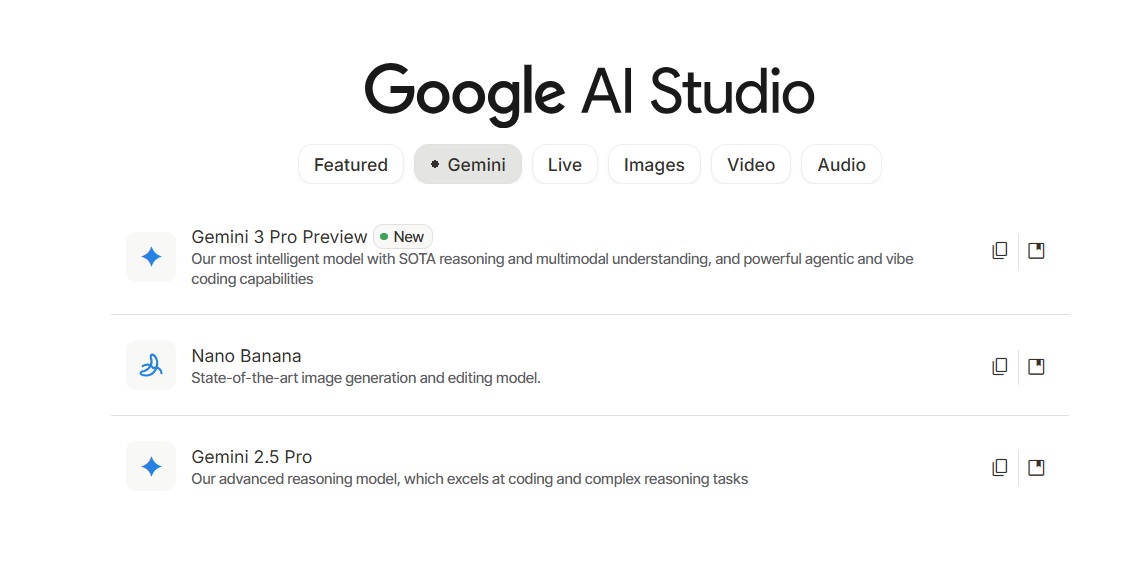Screen dimensions: 1140x582
Task: Click the copy icon in the Nano Banana row
Action: tap(999, 367)
